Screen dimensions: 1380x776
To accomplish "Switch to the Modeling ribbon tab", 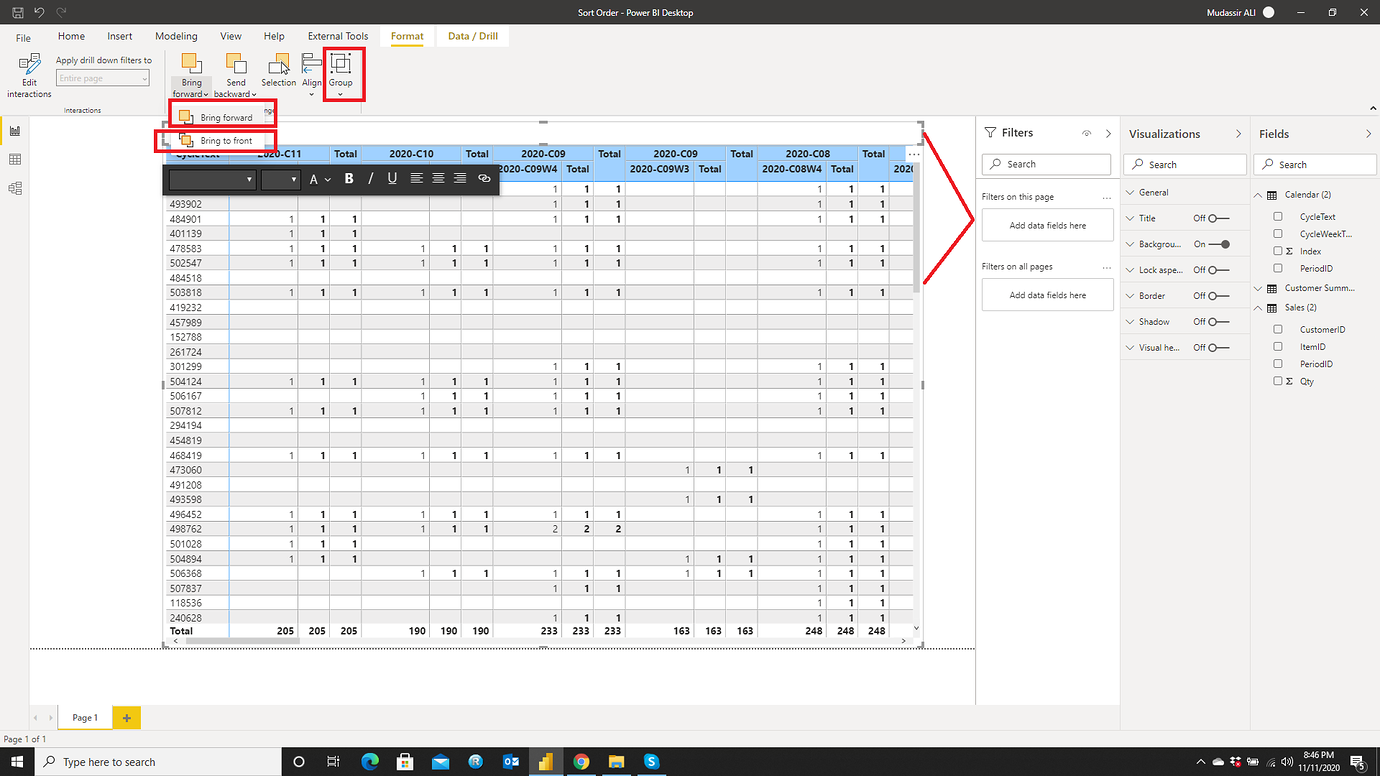I will (x=176, y=36).
